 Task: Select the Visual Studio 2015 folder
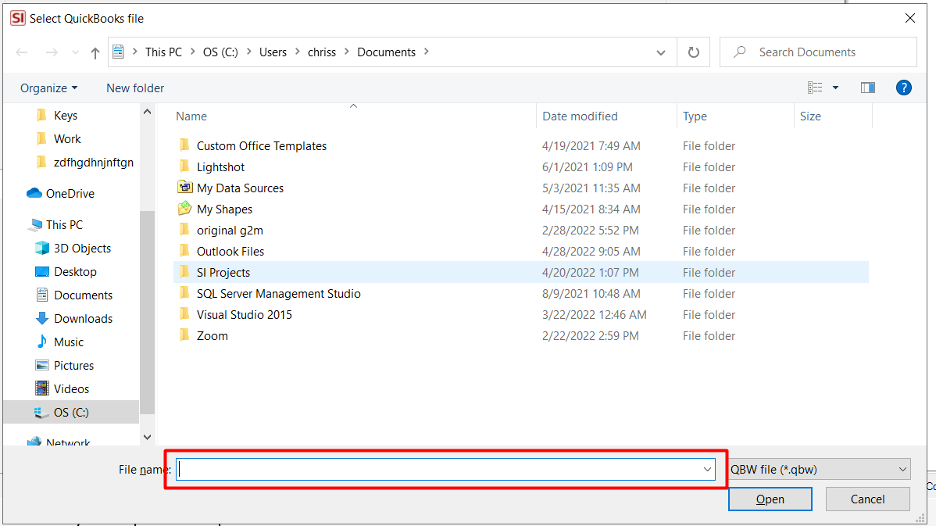[244, 315]
